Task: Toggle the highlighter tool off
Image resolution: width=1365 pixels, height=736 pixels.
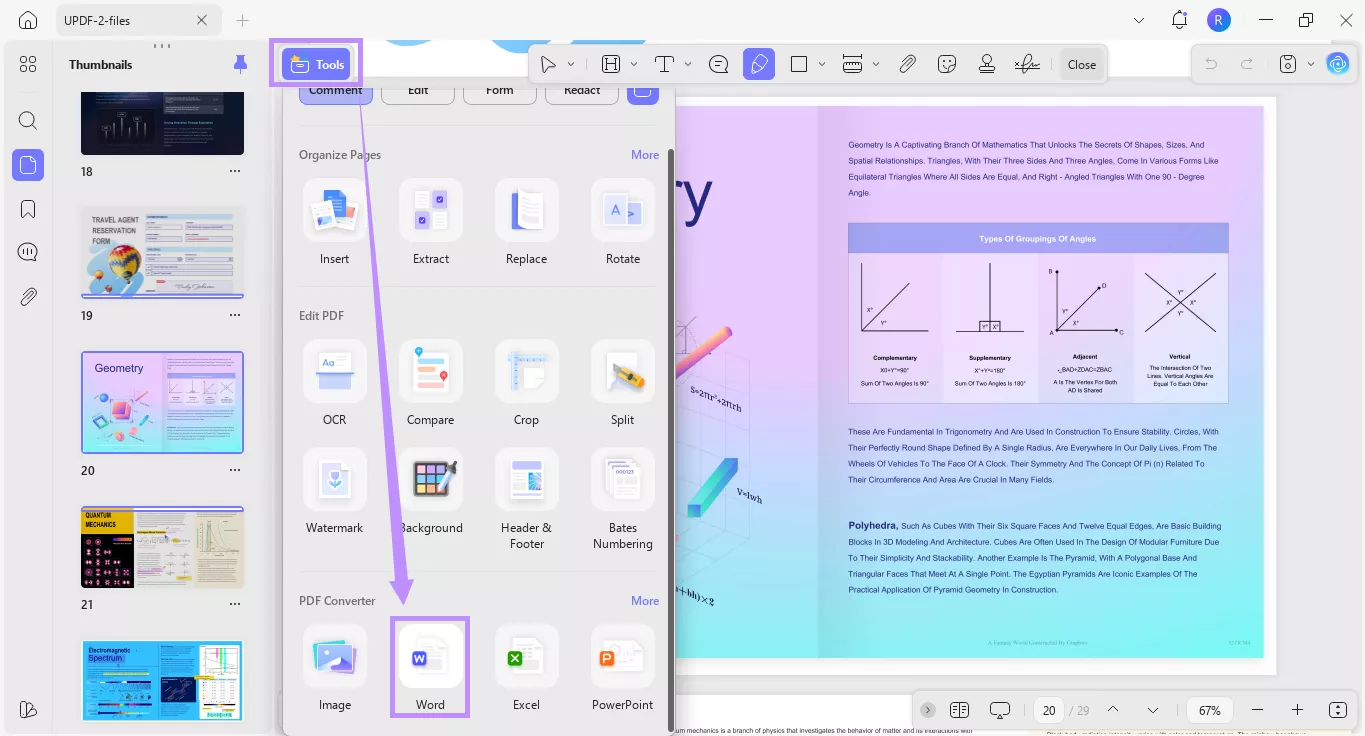Action: click(x=759, y=63)
